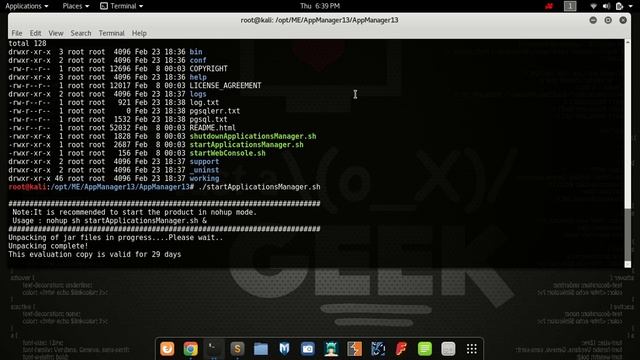Click the 'LICENSE_AGREEMENT' file name
Screen dimensions: 640x360
click(x=225, y=86)
